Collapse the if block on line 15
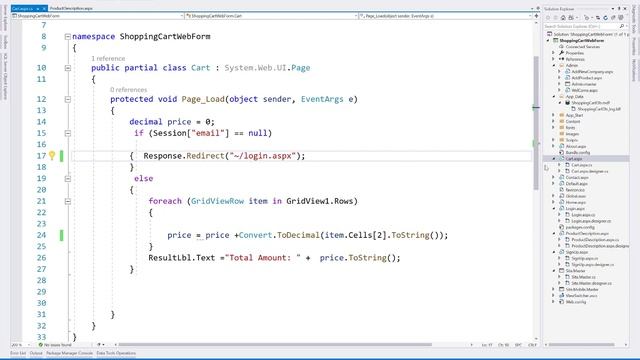The height and width of the screenshot is (360, 640). 68,133
